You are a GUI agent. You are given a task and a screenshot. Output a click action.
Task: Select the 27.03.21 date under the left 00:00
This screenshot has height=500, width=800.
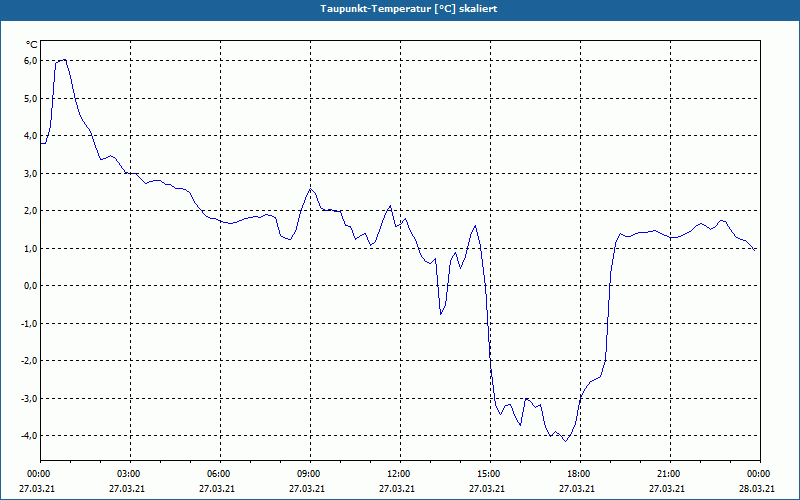click(x=37, y=488)
